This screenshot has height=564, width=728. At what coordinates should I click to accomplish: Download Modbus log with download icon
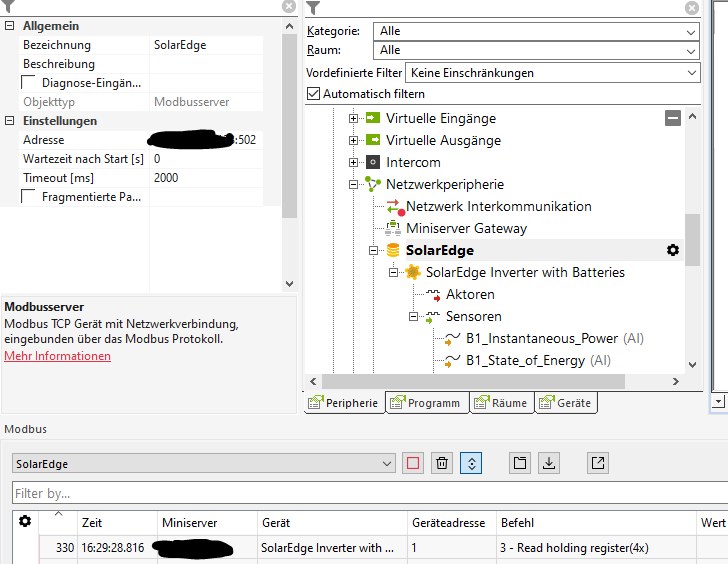[x=549, y=463]
